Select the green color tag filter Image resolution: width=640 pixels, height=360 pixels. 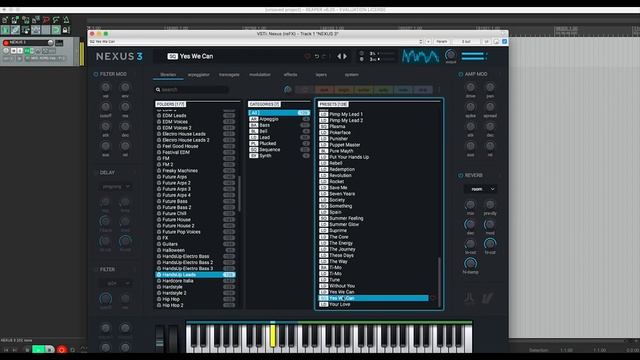tap(383, 90)
